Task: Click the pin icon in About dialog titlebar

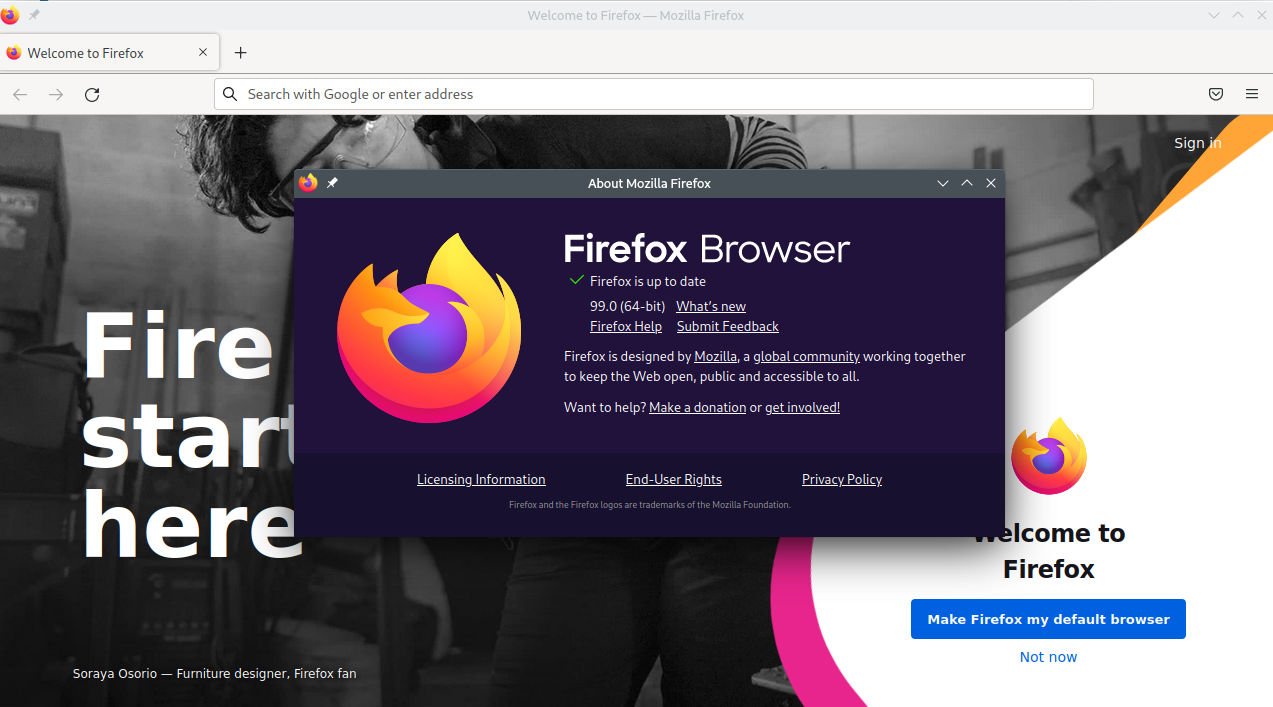Action: coord(333,184)
